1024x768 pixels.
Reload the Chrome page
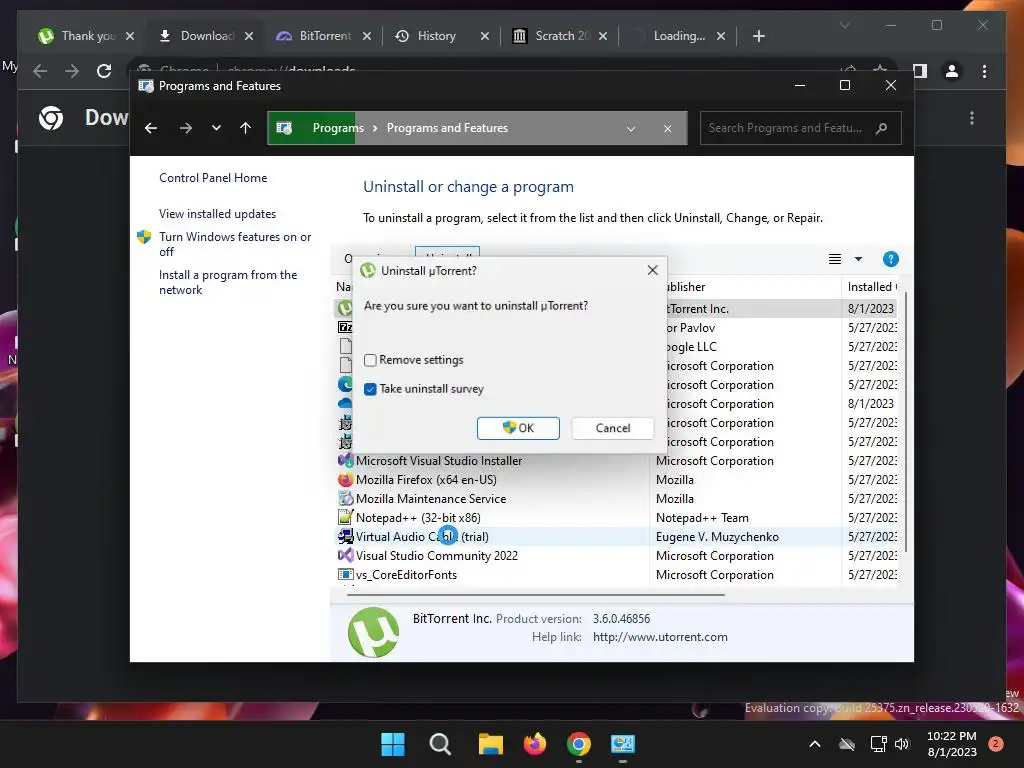104,71
